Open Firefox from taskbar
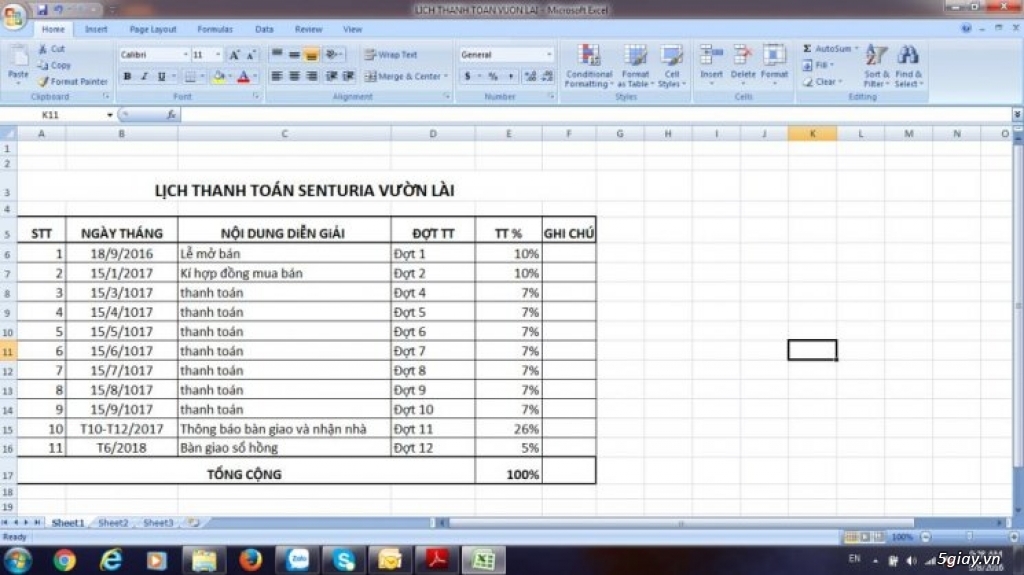Image resolution: width=1024 pixels, height=575 pixels. click(x=251, y=560)
